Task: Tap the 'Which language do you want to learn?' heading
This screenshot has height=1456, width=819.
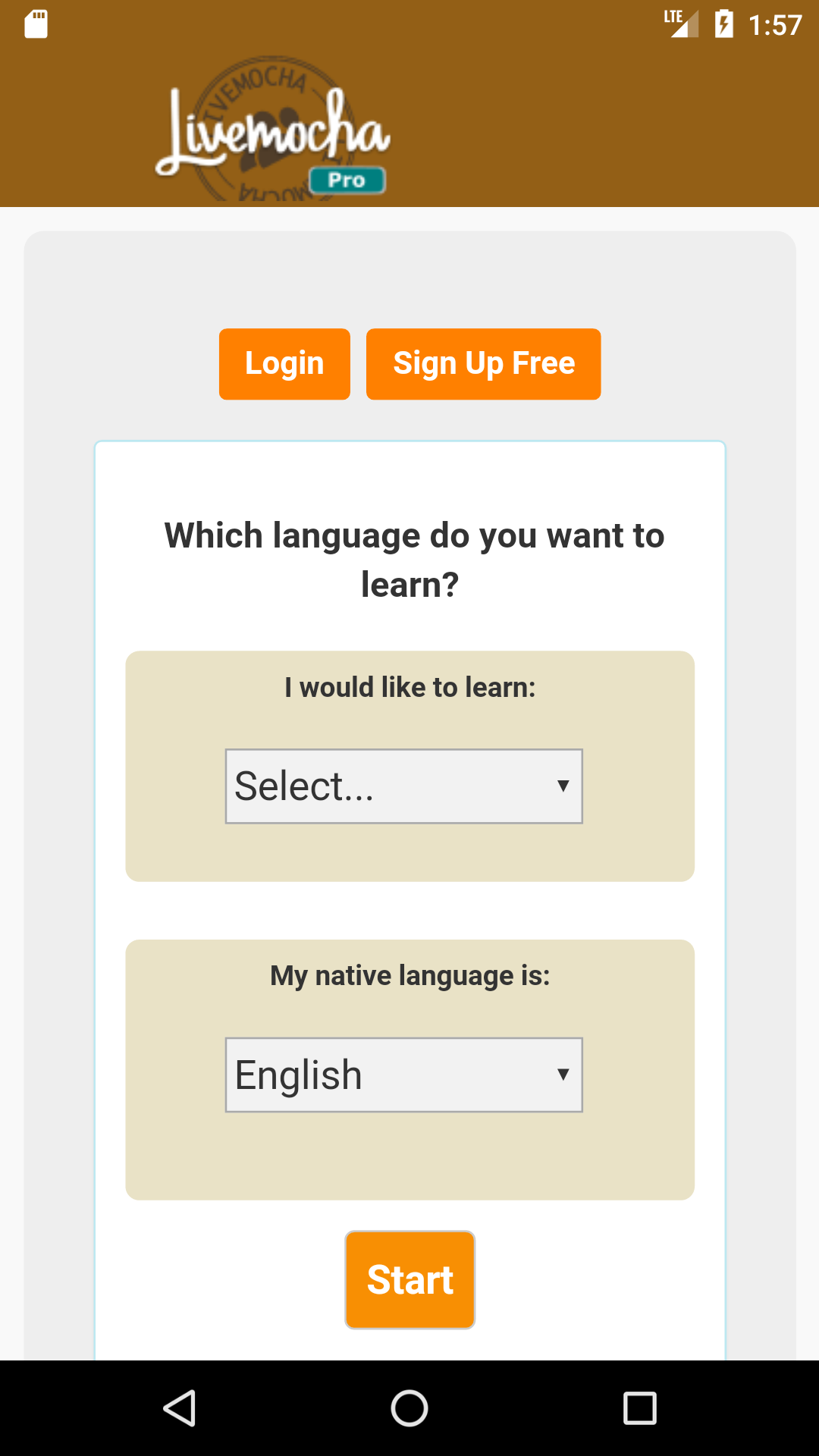Action: tap(409, 559)
